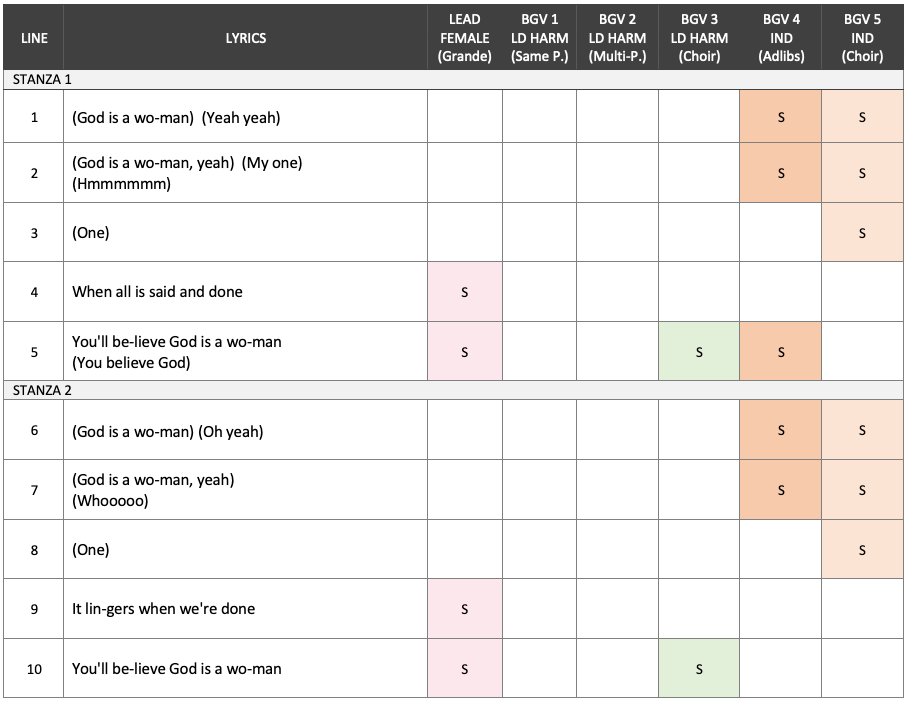Viewport: 909px width, 703px height.
Task: Select the STANZA 2 section row
Action: (x=453, y=390)
